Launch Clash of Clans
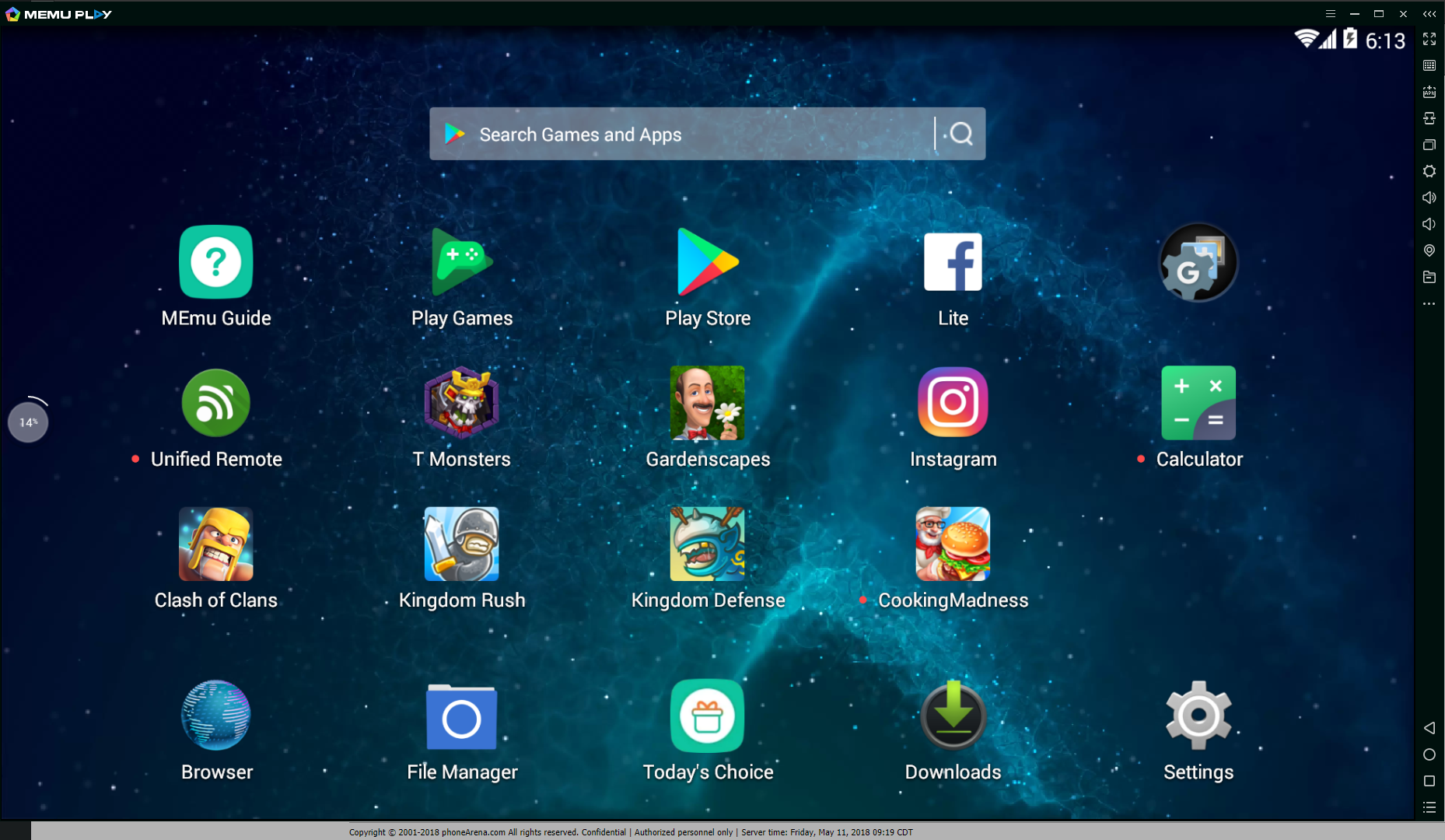 coord(216,544)
